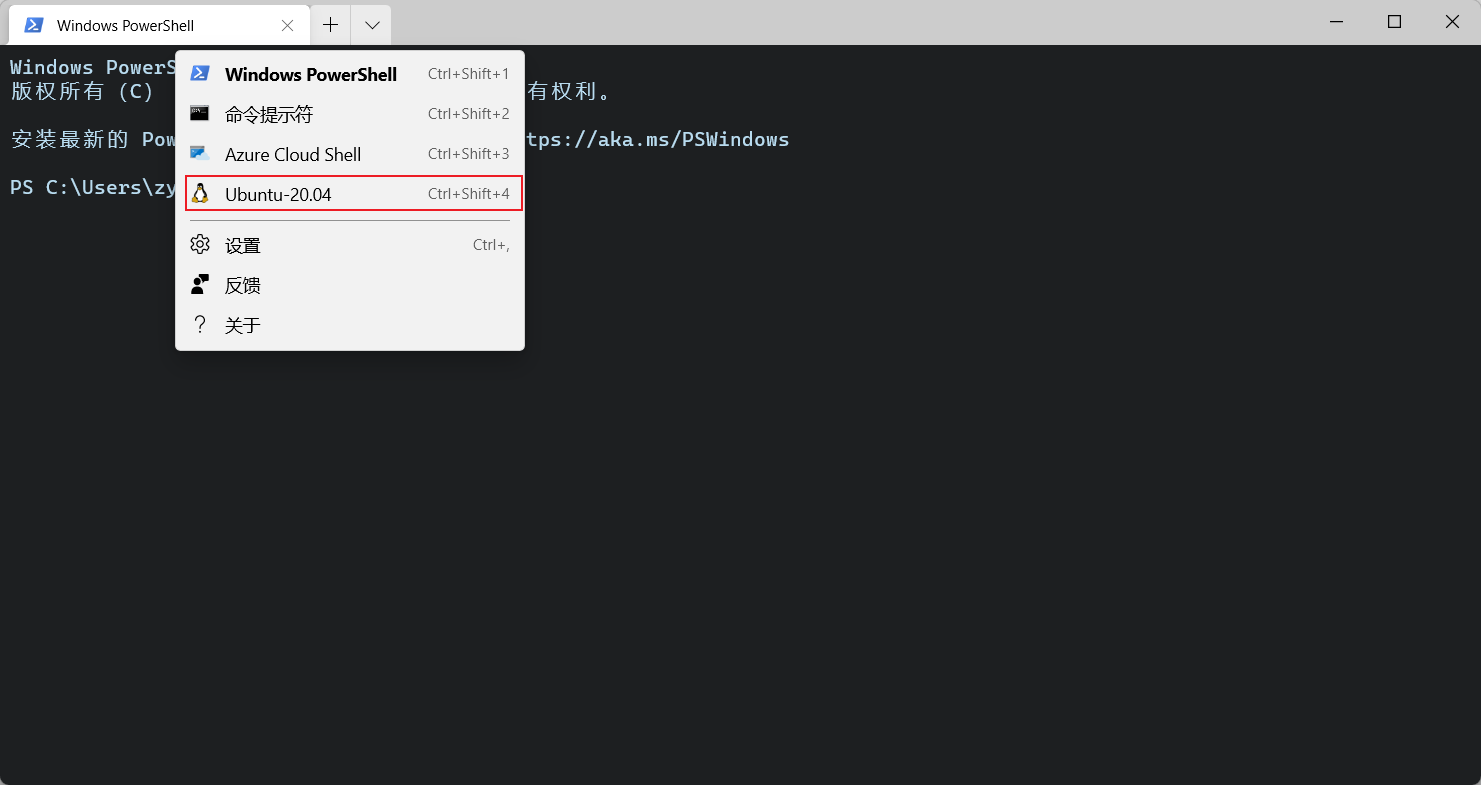Open a new tab with the plus button
This screenshot has width=1481, height=785.
pos(330,24)
